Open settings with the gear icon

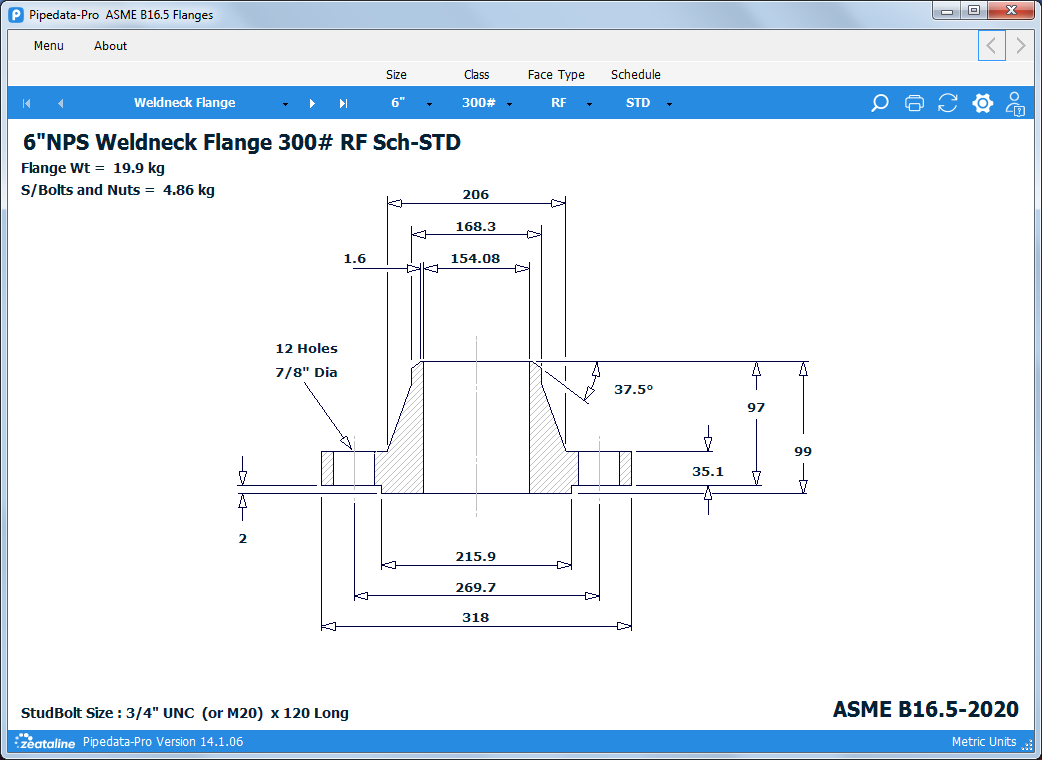coord(982,103)
